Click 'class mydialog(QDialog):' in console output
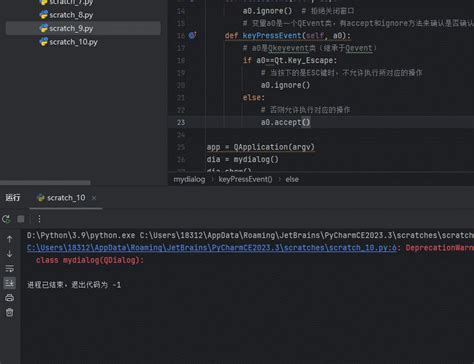Image resolution: width=474 pixels, height=364 pixels. tap(90, 260)
